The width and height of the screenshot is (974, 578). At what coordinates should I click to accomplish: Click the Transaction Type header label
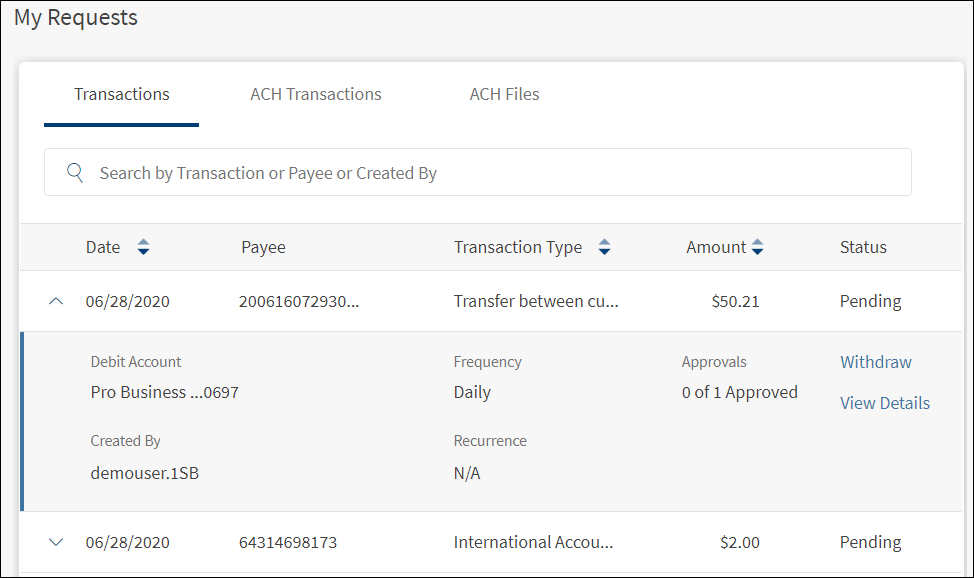(x=518, y=247)
